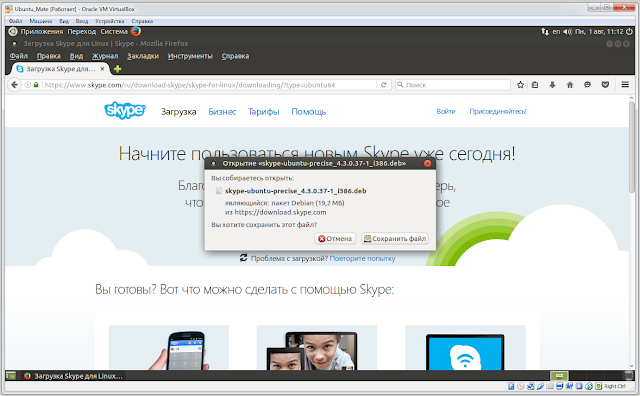Open Firefox hamburger menu

click(x=625, y=85)
